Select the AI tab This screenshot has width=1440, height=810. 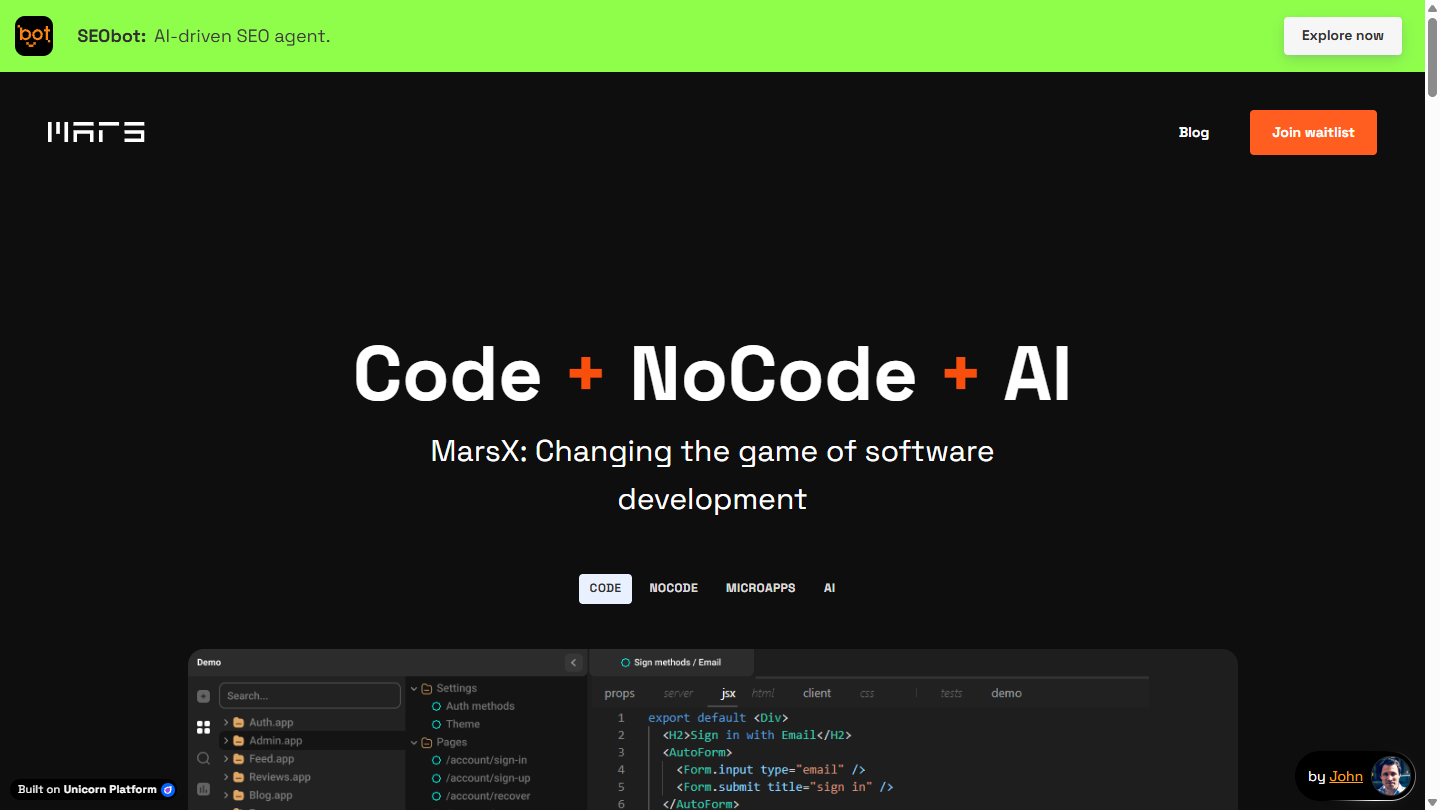tap(829, 588)
